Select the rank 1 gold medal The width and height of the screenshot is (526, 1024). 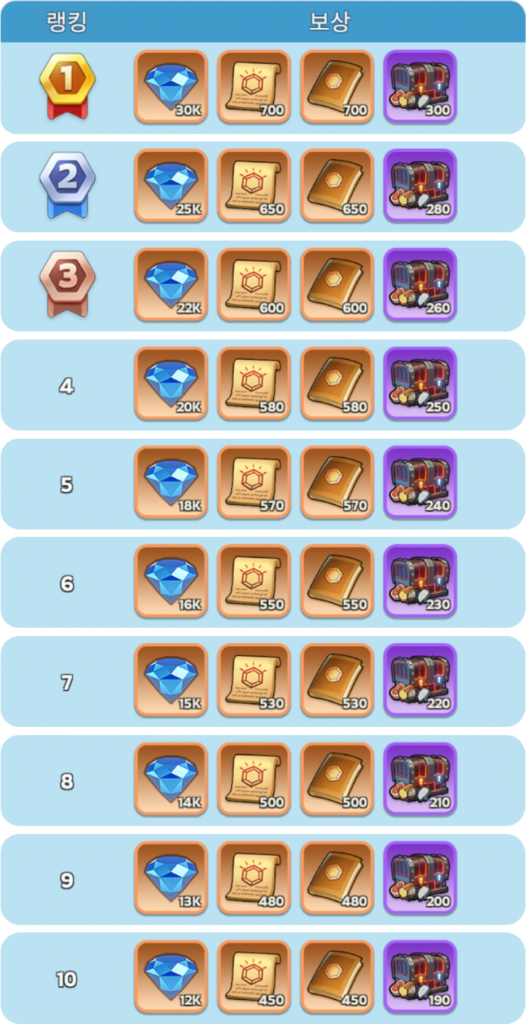coord(67,86)
